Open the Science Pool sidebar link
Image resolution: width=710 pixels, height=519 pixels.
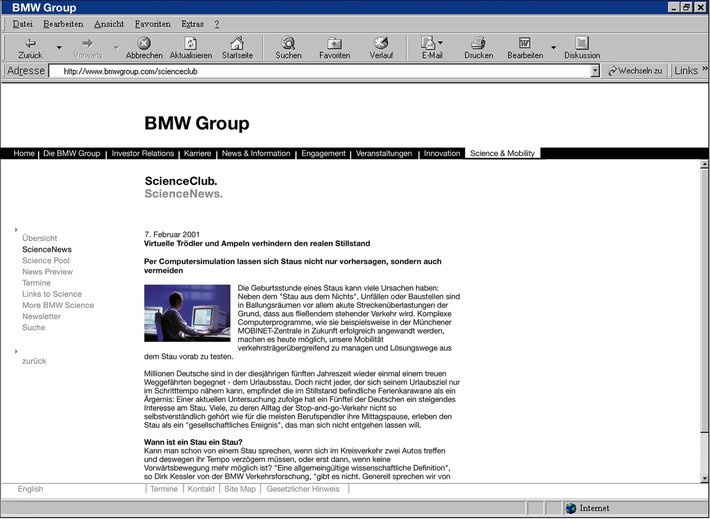tap(46, 260)
